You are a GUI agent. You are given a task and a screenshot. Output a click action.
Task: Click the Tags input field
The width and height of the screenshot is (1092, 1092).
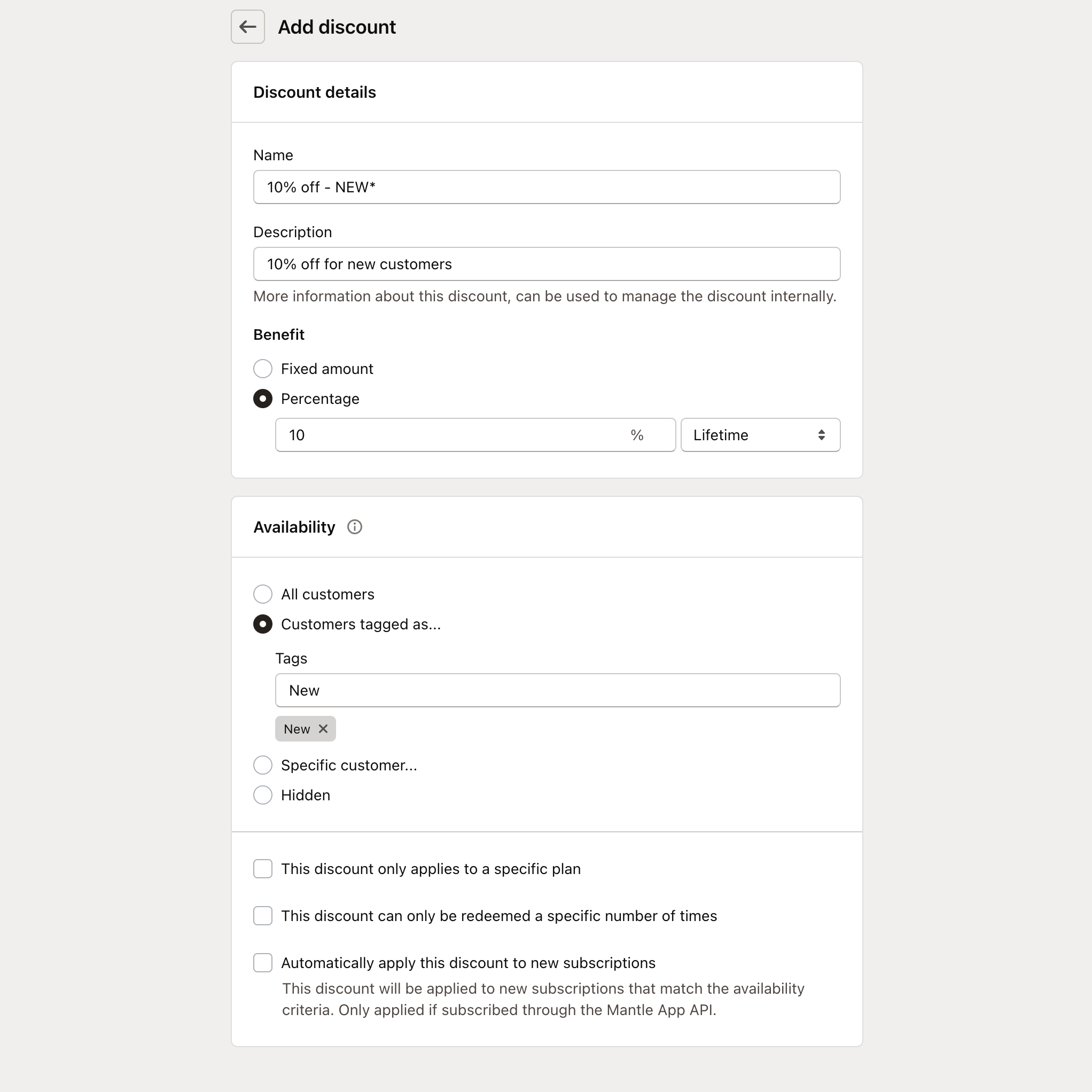pos(557,690)
